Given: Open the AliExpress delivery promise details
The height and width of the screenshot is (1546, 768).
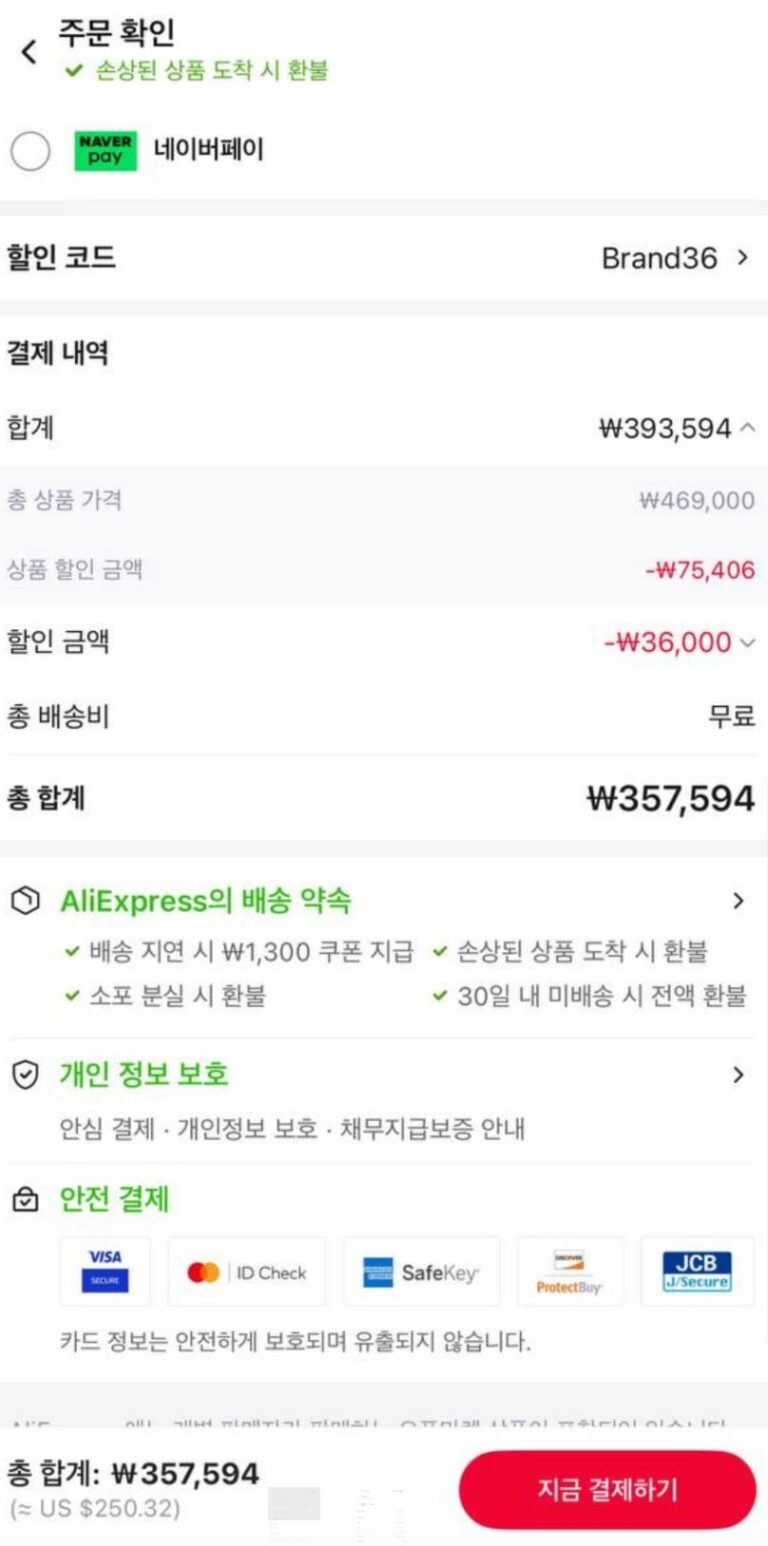Looking at the screenshot, I should coord(205,901).
